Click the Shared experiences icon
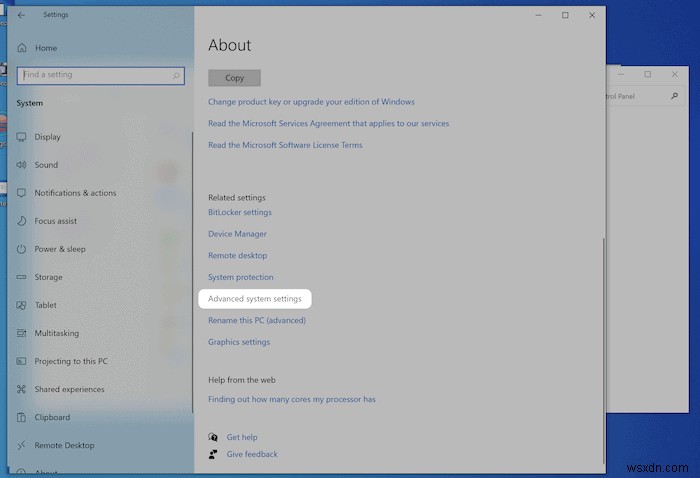The image size is (700, 478). [21, 389]
